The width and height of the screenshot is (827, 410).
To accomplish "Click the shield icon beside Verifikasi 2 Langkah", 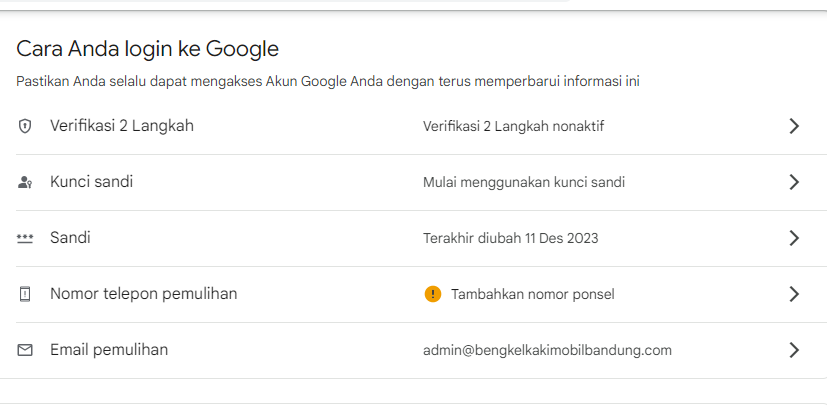I will (26, 127).
